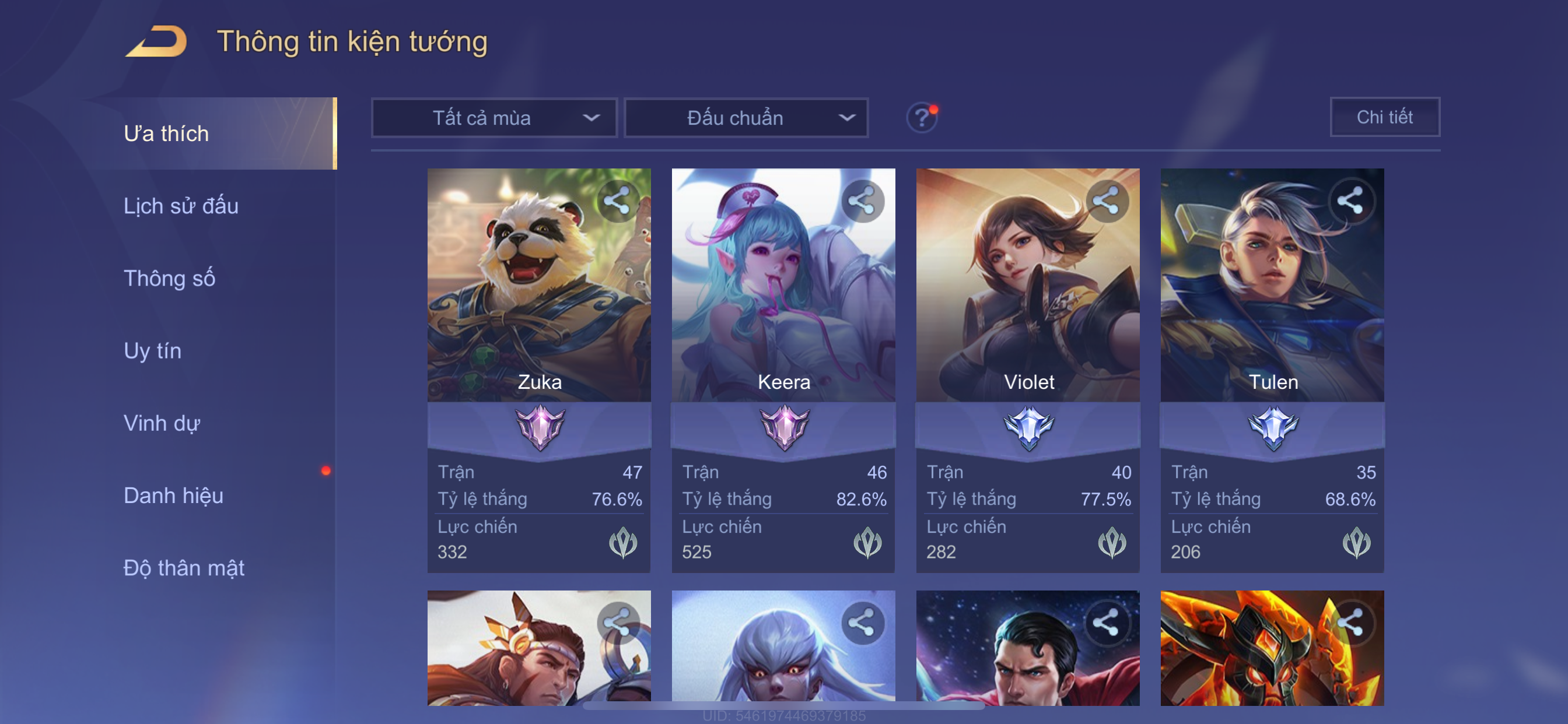The height and width of the screenshot is (724, 1568).
Task: Select Violet hero portrait thumbnail
Action: (x=1027, y=284)
